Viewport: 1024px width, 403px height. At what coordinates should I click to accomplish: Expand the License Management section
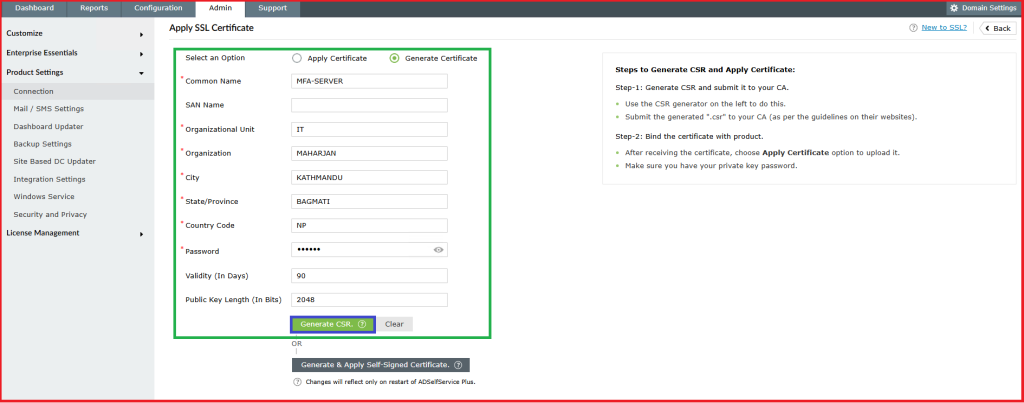[x=141, y=233]
